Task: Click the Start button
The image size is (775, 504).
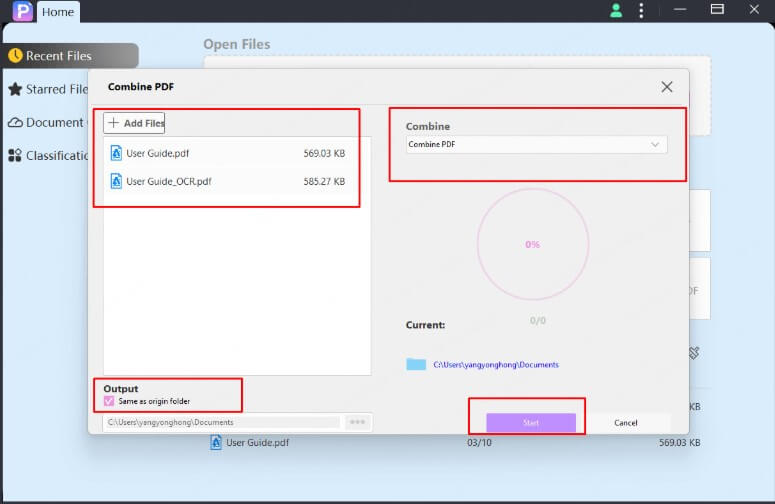Action: (531, 423)
